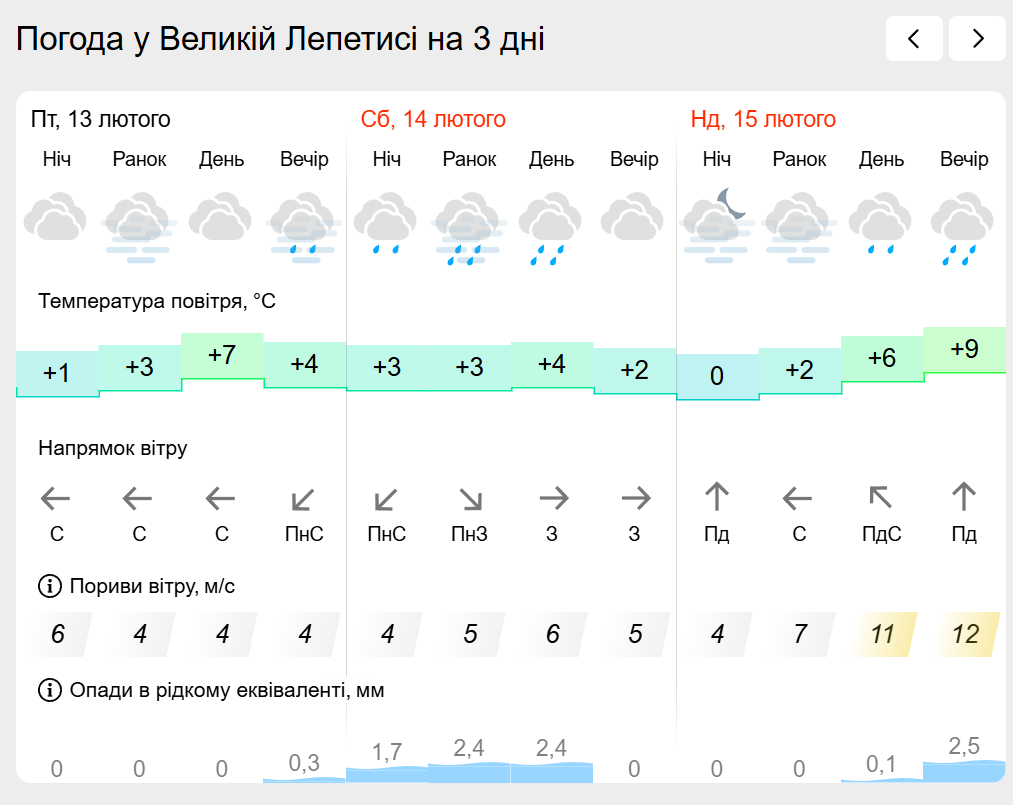Viewport: 1013px width, 805px height.
Task: Click Saturday evening wind direction arrow
Action: tap(634, 497)
